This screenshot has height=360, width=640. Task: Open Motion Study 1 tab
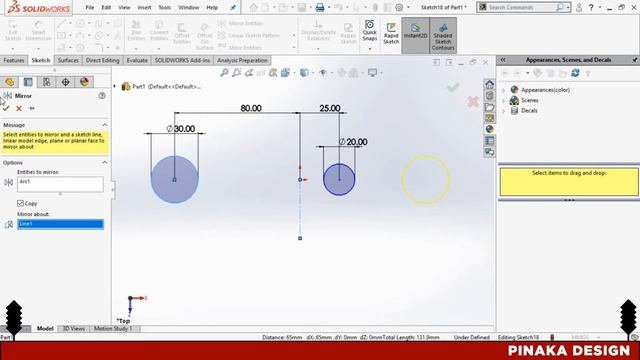(113, 329)
